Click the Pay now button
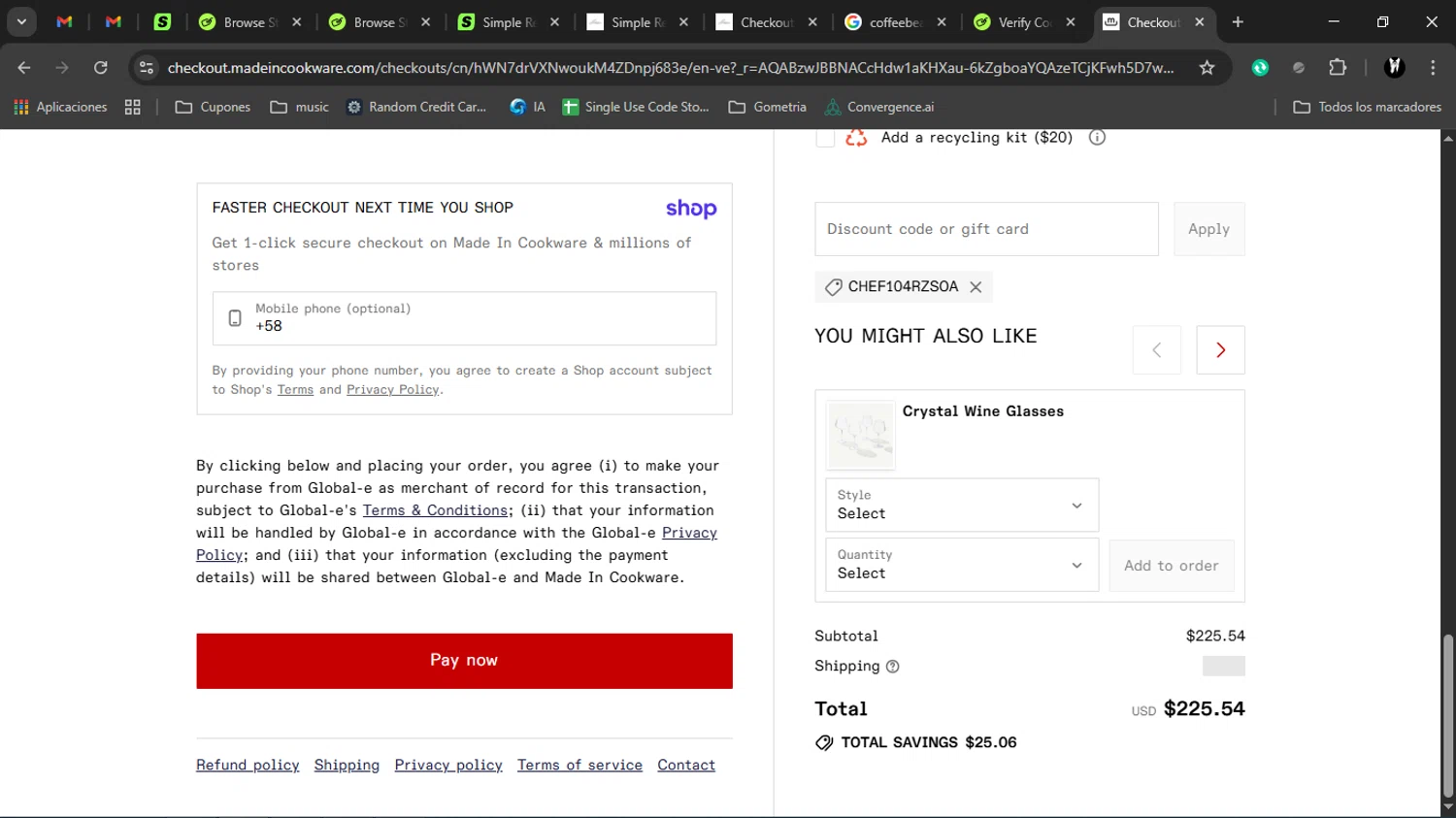The image size is (1456, 818). click(x=464, y=661)
